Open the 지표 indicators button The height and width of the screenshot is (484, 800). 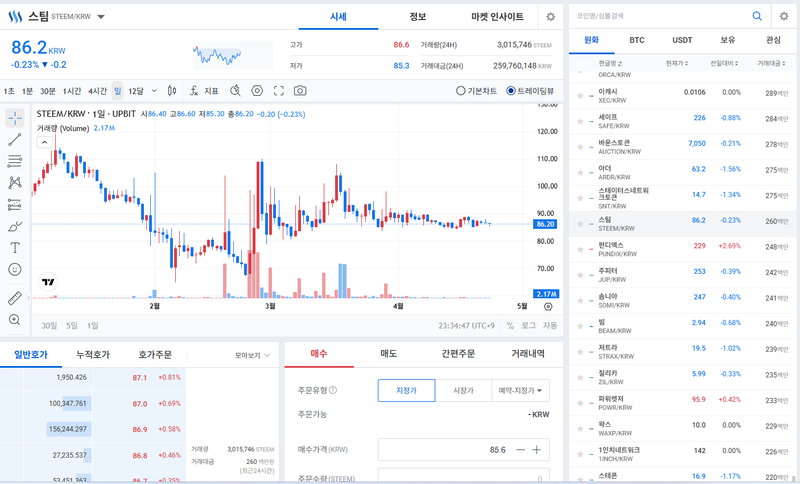(205, 91)
